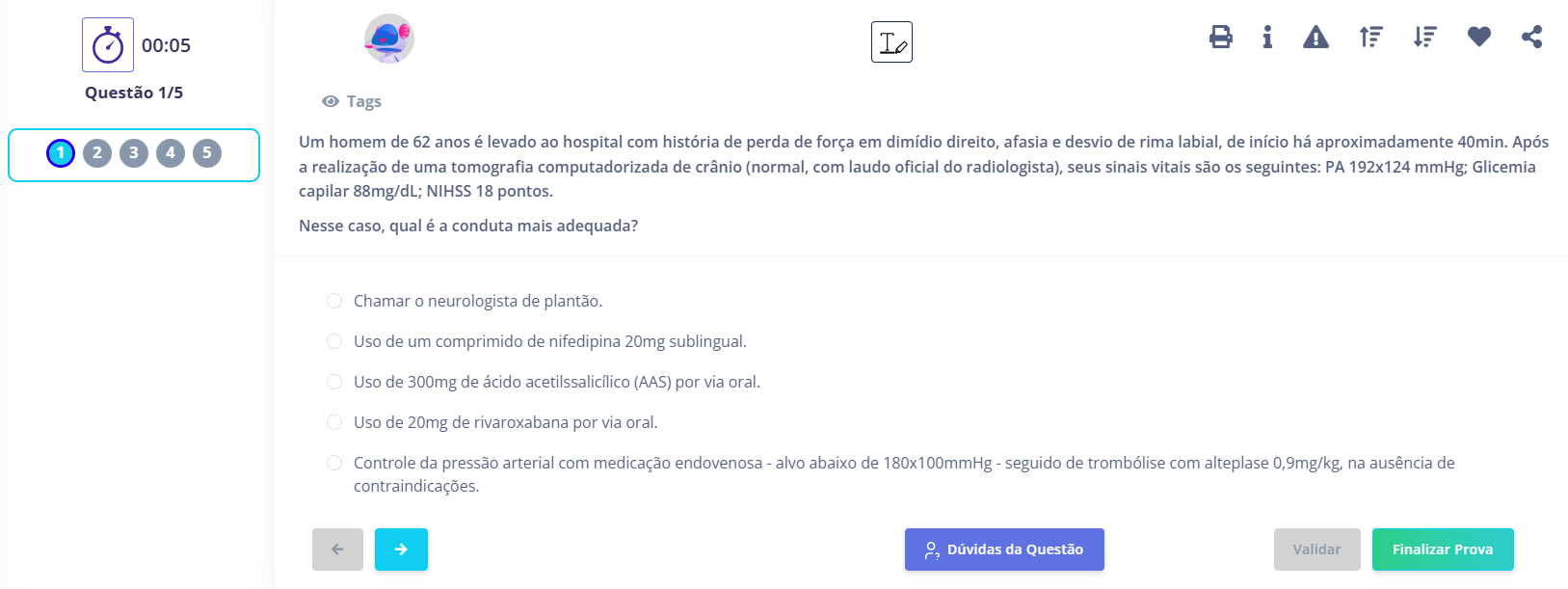1568x589 pixels.
Task: Favorite the question with the heart icon
Action: pos(1478,37)
